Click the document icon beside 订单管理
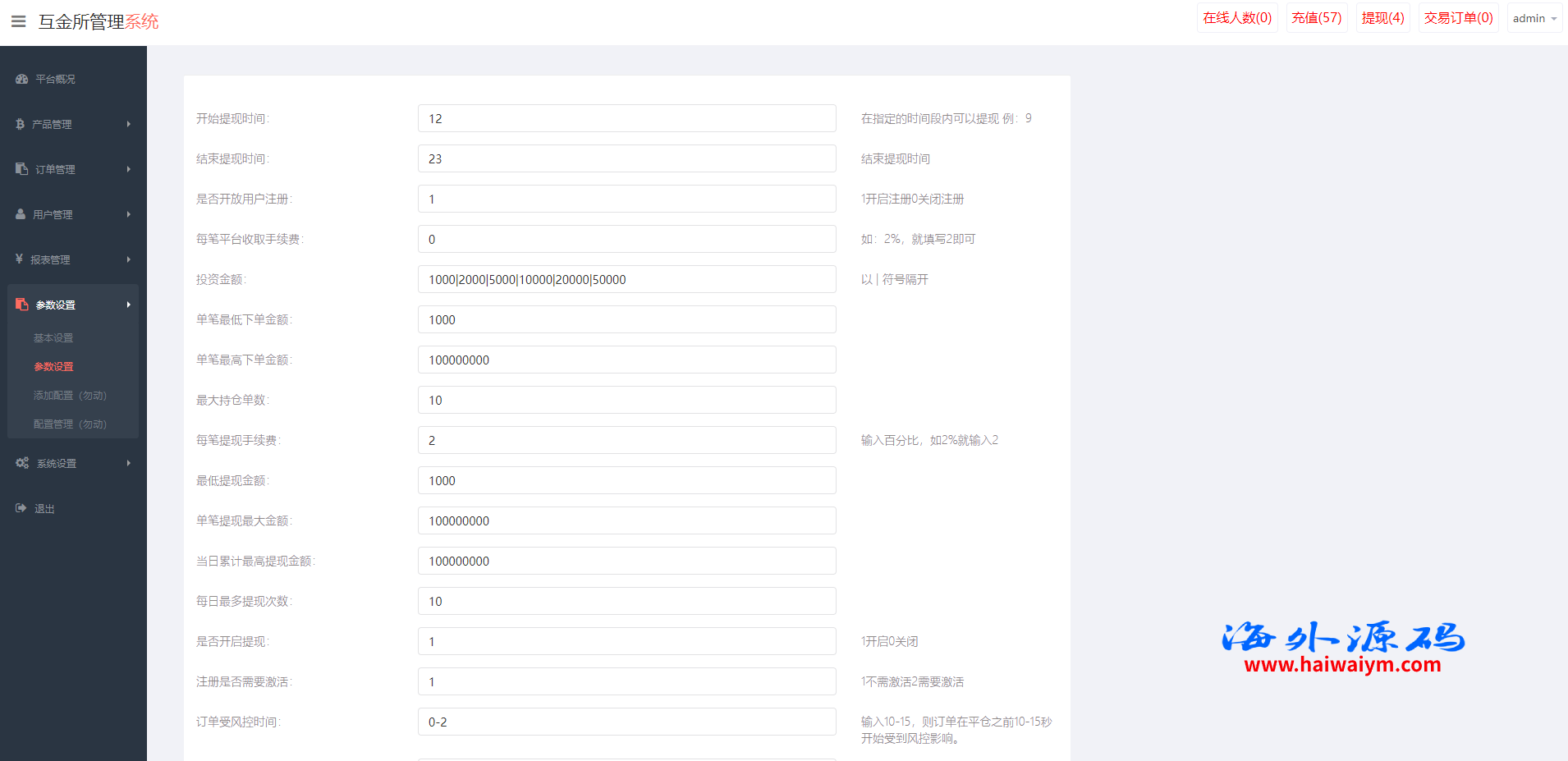The image size is (1568, 761). 22,169
